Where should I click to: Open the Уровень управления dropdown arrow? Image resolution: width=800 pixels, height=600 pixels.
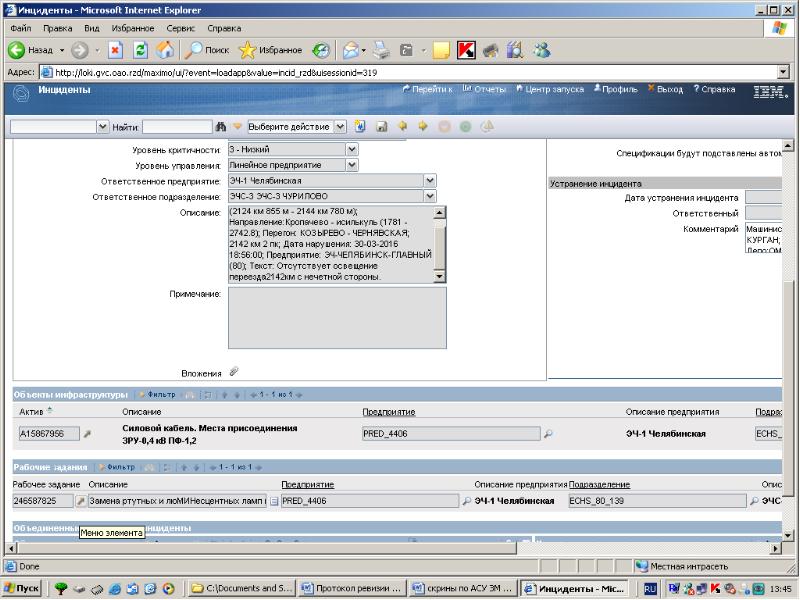point(352,165)
